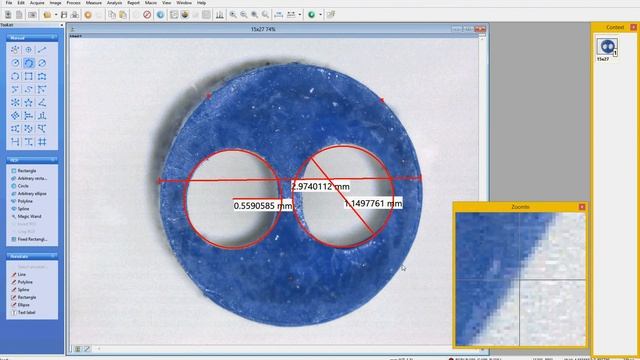Click the camera capture icon in toolbar
Image resolution: width=640 pixels, height=360 pixels.
click(x=32, y=15)
